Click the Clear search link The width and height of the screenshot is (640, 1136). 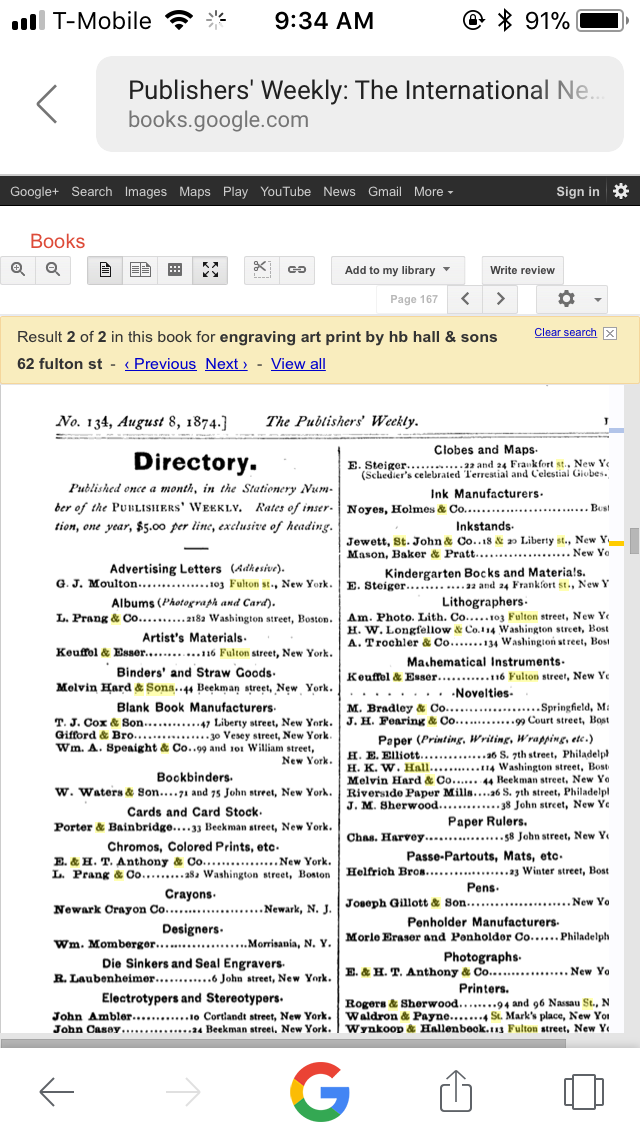point(565,333)
